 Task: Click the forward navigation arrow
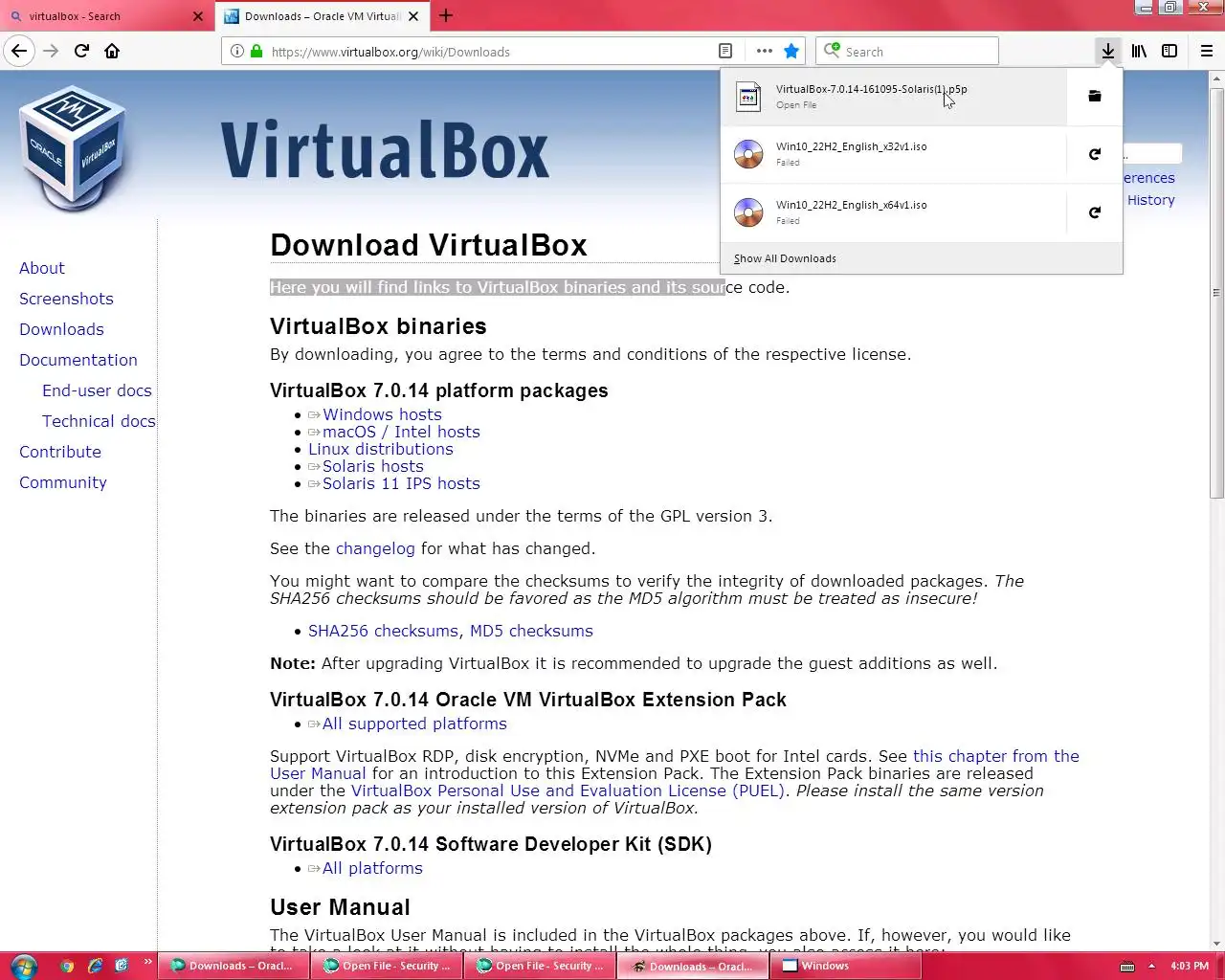point(51,51)
